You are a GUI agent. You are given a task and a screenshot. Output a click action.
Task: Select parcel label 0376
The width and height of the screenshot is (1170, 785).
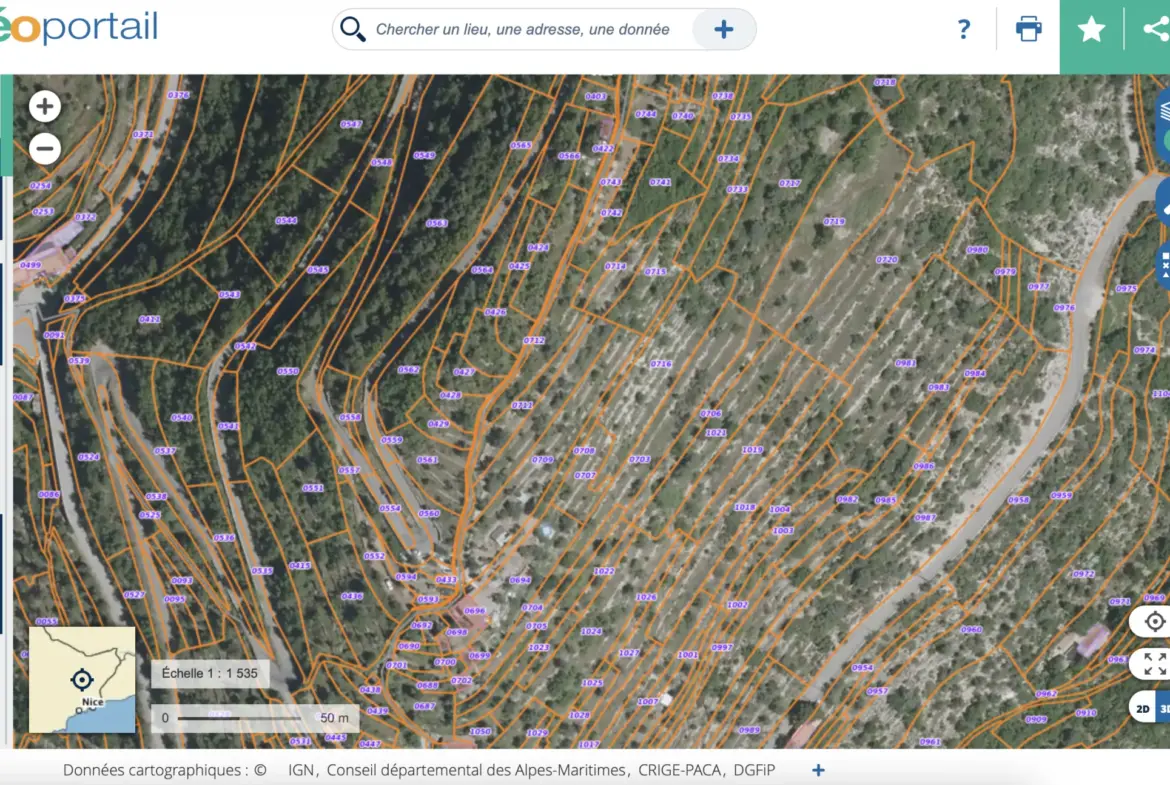click(179, 95)
